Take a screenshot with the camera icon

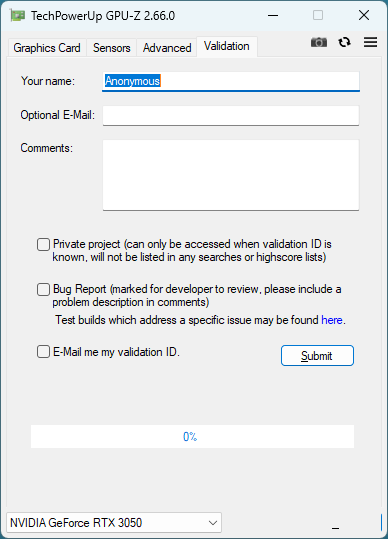point(319,42)
